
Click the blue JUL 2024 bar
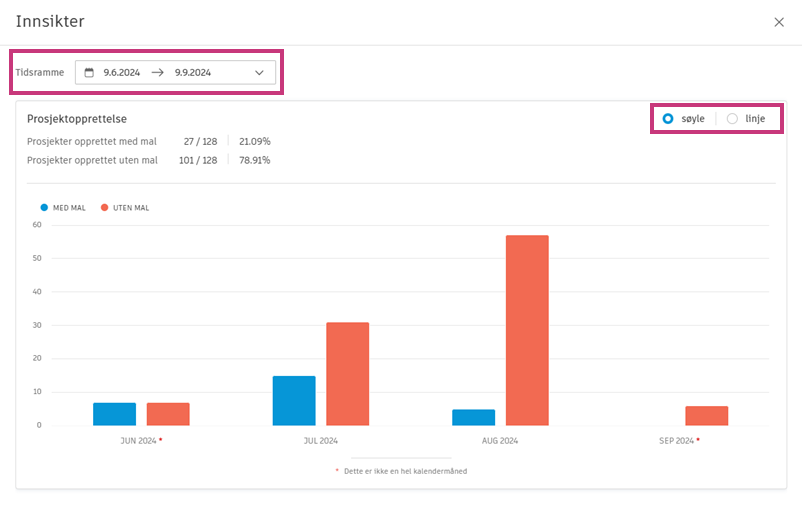(x=294, y=401)
